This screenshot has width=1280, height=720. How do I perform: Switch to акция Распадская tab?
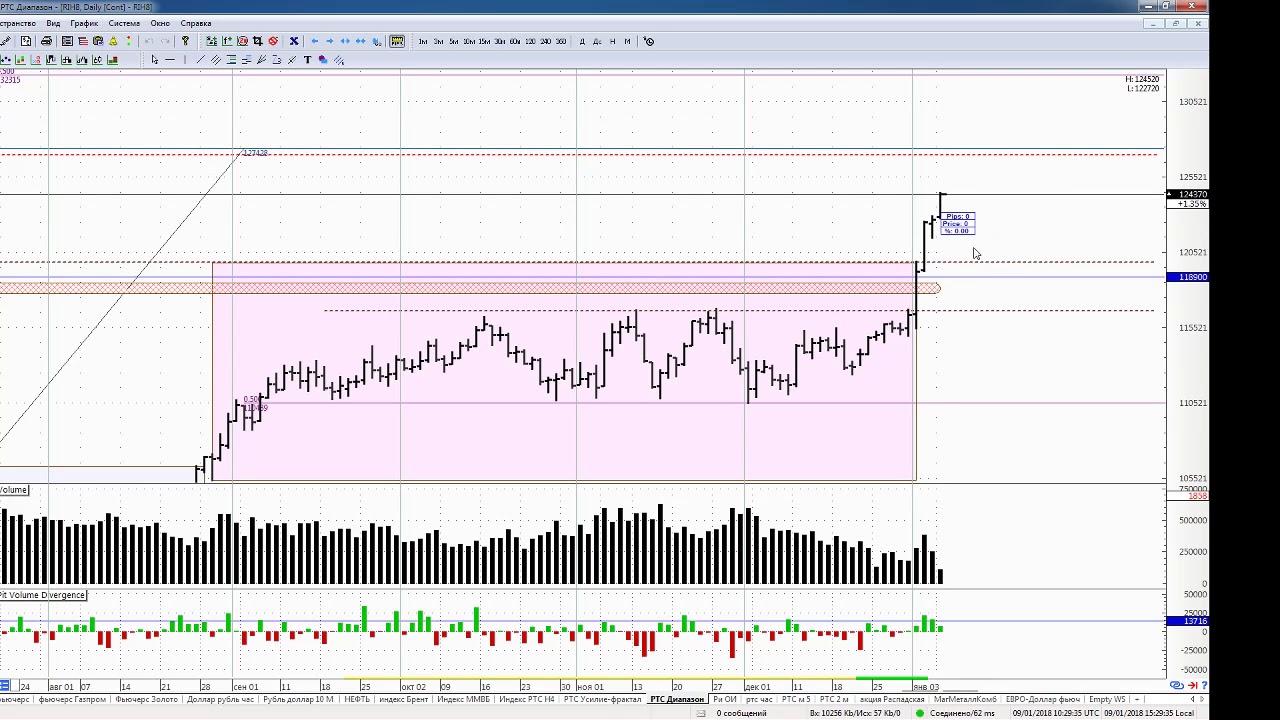point(892,699)
